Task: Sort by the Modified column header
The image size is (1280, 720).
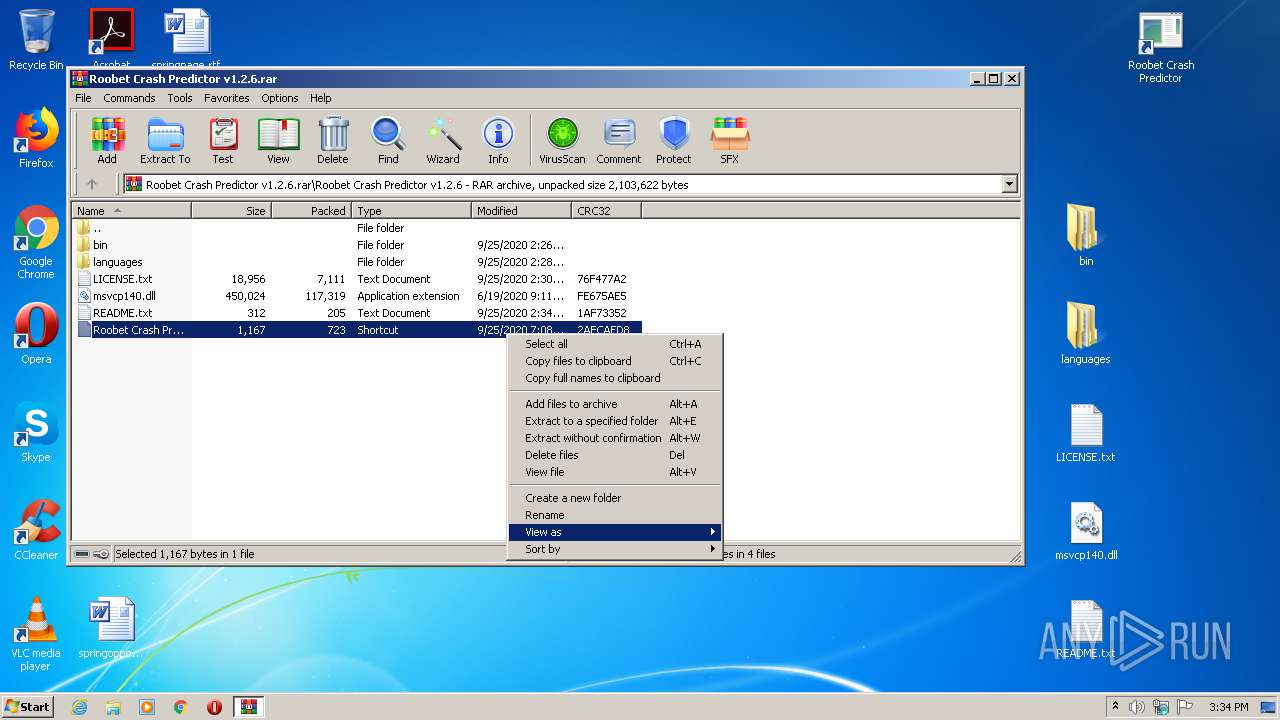Action: [521, 211]
